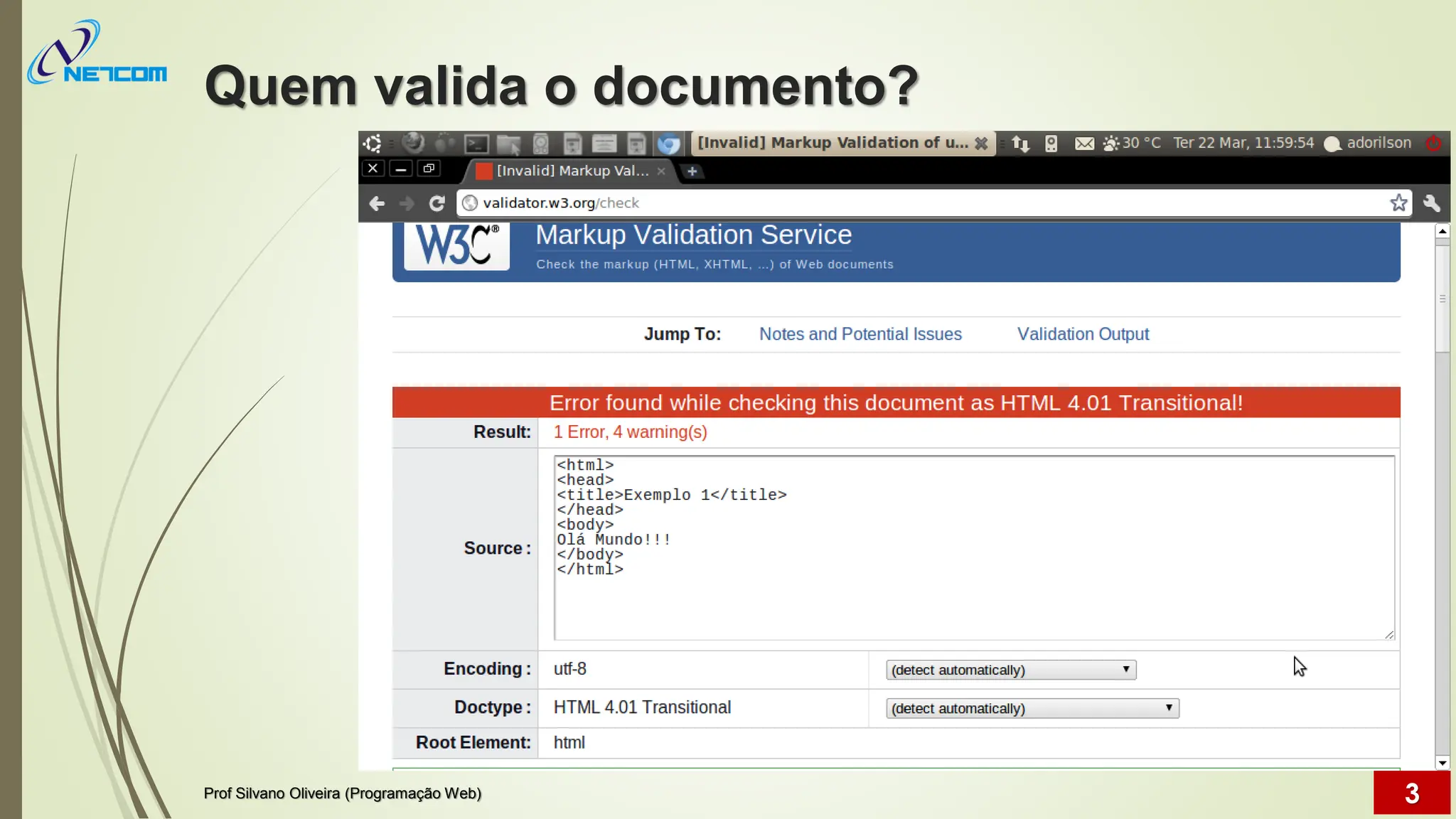The height and width of the screenshot is (819, 1456).
Task: Click the W3C logo
Action: (456, 246)
